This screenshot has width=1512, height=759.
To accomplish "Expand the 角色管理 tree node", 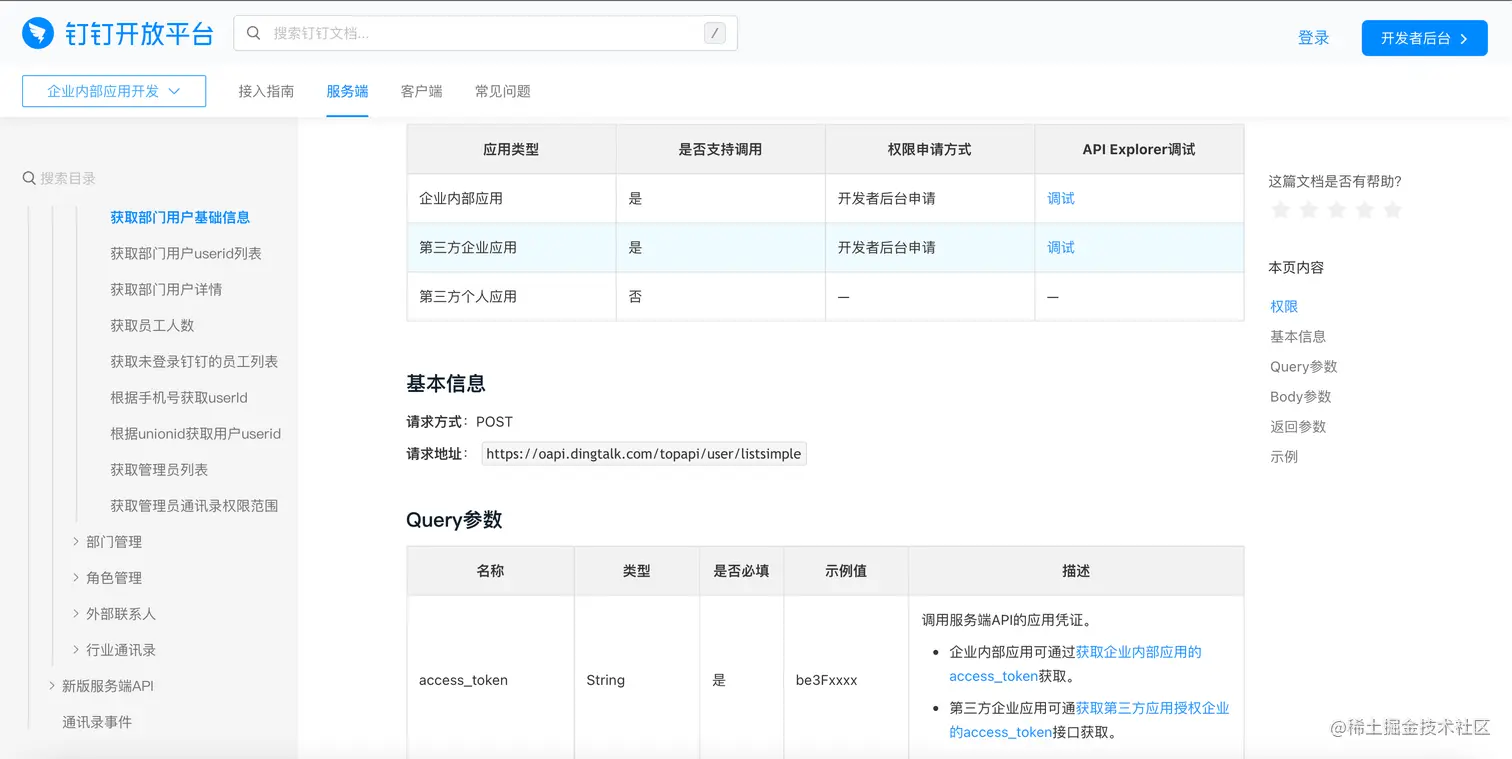I will click(x=76, y=577).
